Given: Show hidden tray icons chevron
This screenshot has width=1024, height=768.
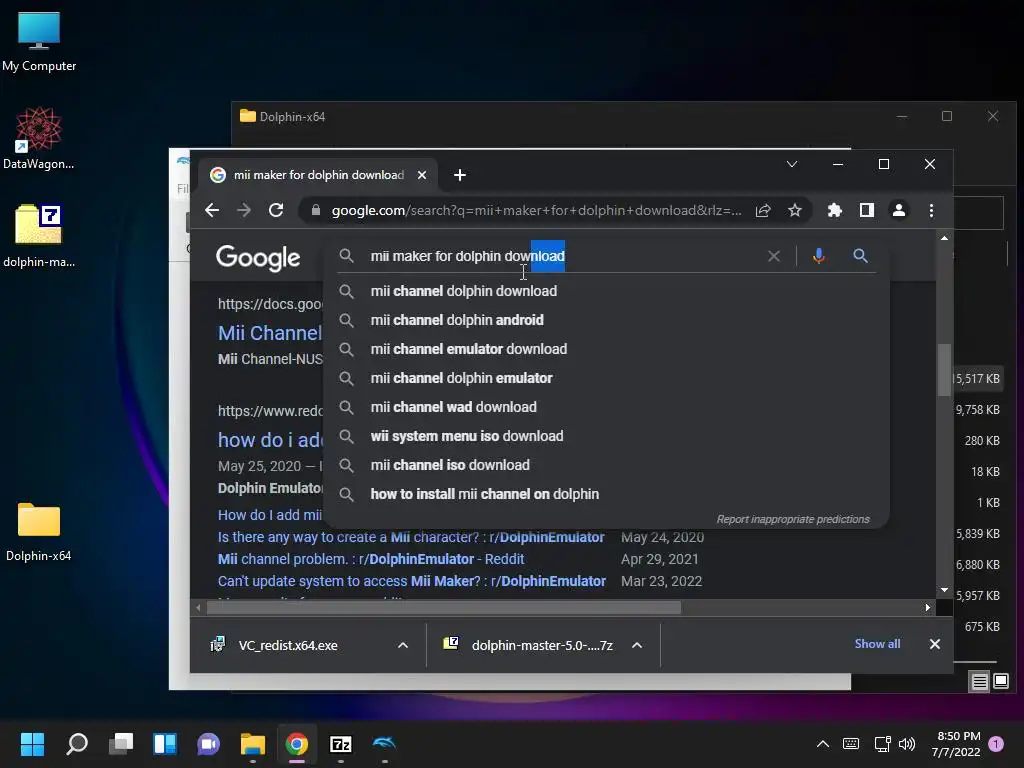Looking at the screenshot, I should [x=823, y=744].
